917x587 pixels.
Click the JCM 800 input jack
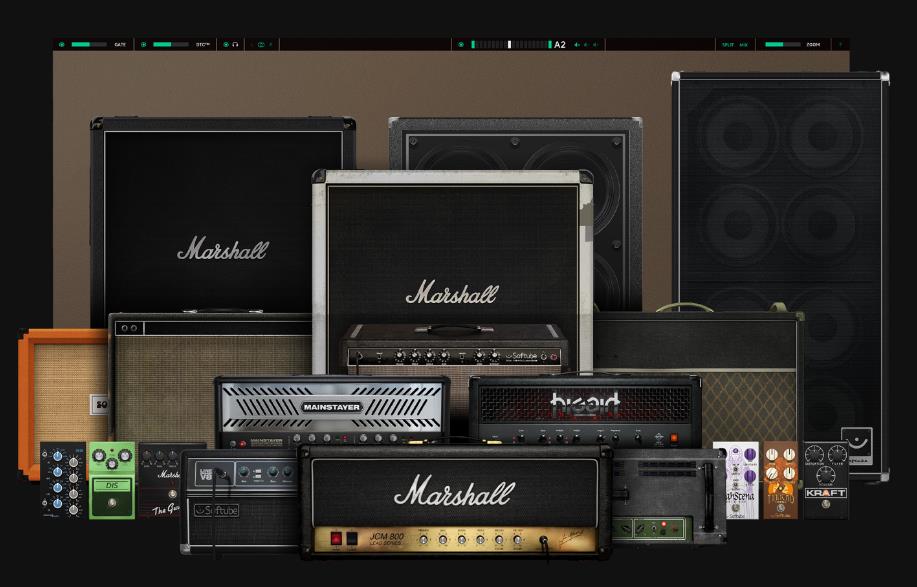point(544,540)
